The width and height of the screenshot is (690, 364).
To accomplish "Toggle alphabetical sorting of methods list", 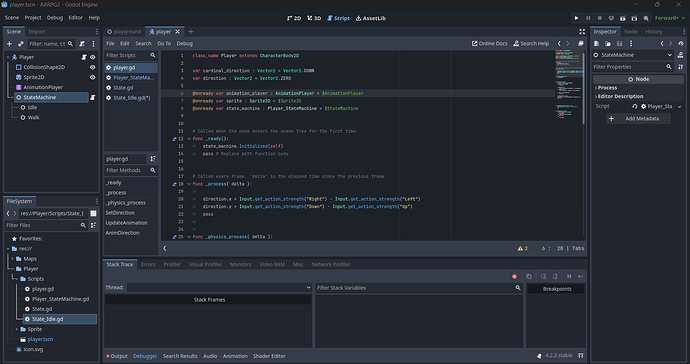I will point(153,159).
